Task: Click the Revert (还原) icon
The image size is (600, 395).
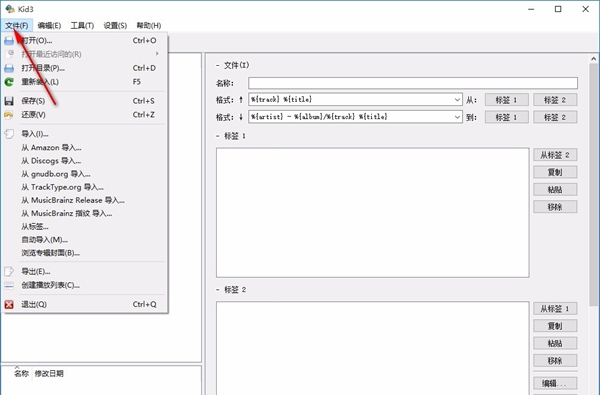Action: click(x=9, y=115)
